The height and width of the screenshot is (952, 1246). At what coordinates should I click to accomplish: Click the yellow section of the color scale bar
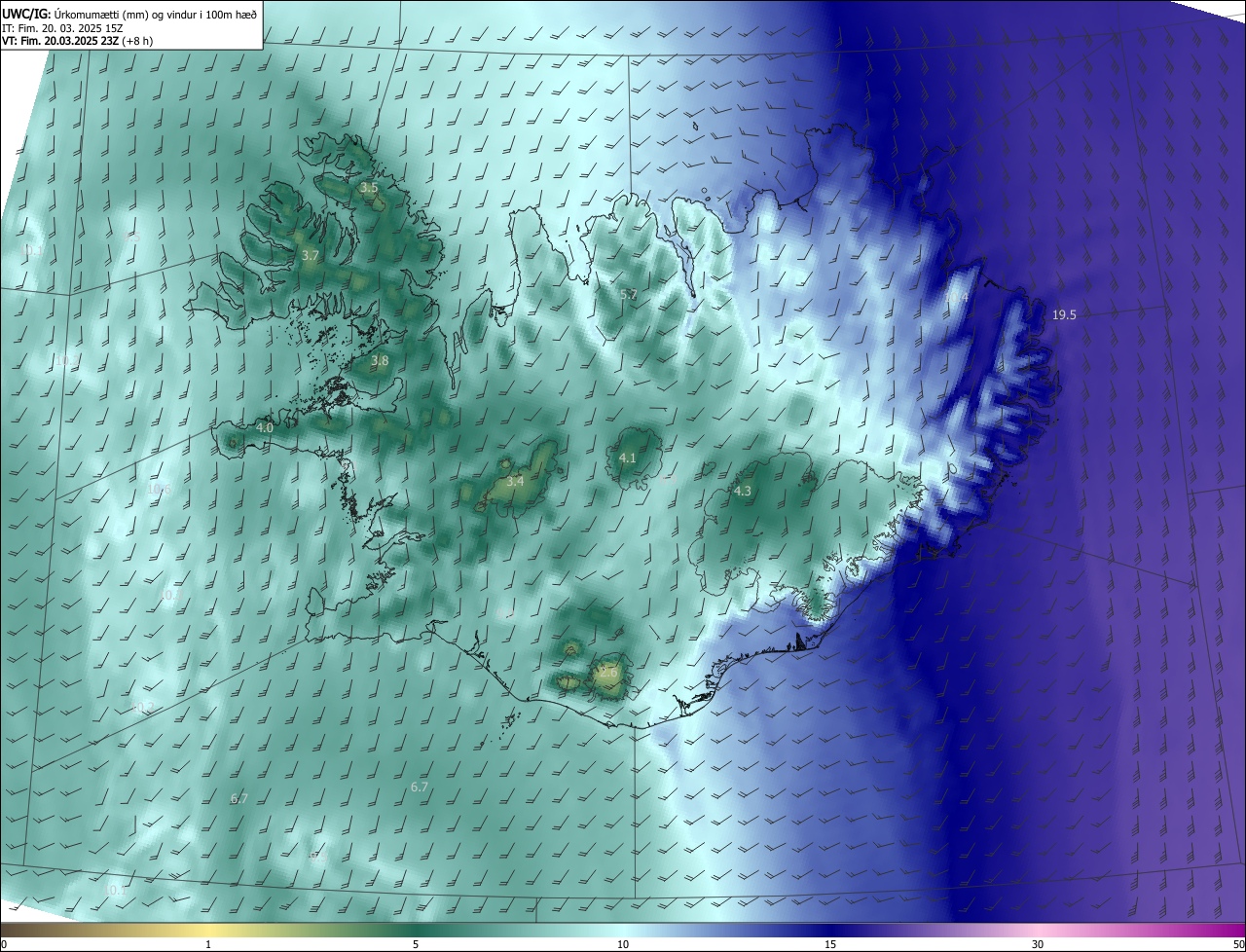pyautogui.click(x=209, y=930)
